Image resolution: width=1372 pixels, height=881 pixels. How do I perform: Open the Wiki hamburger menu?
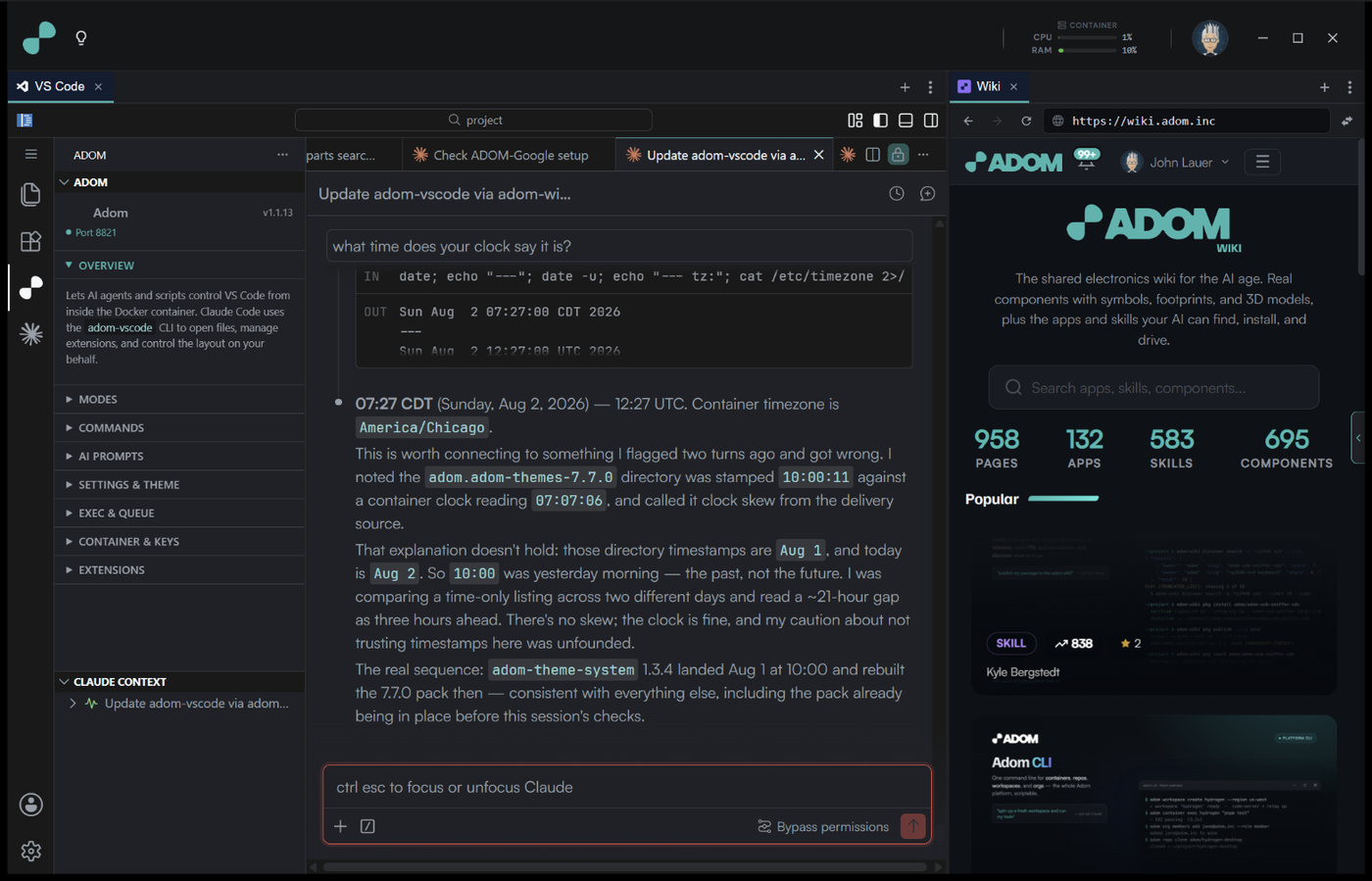(1262, 162)
